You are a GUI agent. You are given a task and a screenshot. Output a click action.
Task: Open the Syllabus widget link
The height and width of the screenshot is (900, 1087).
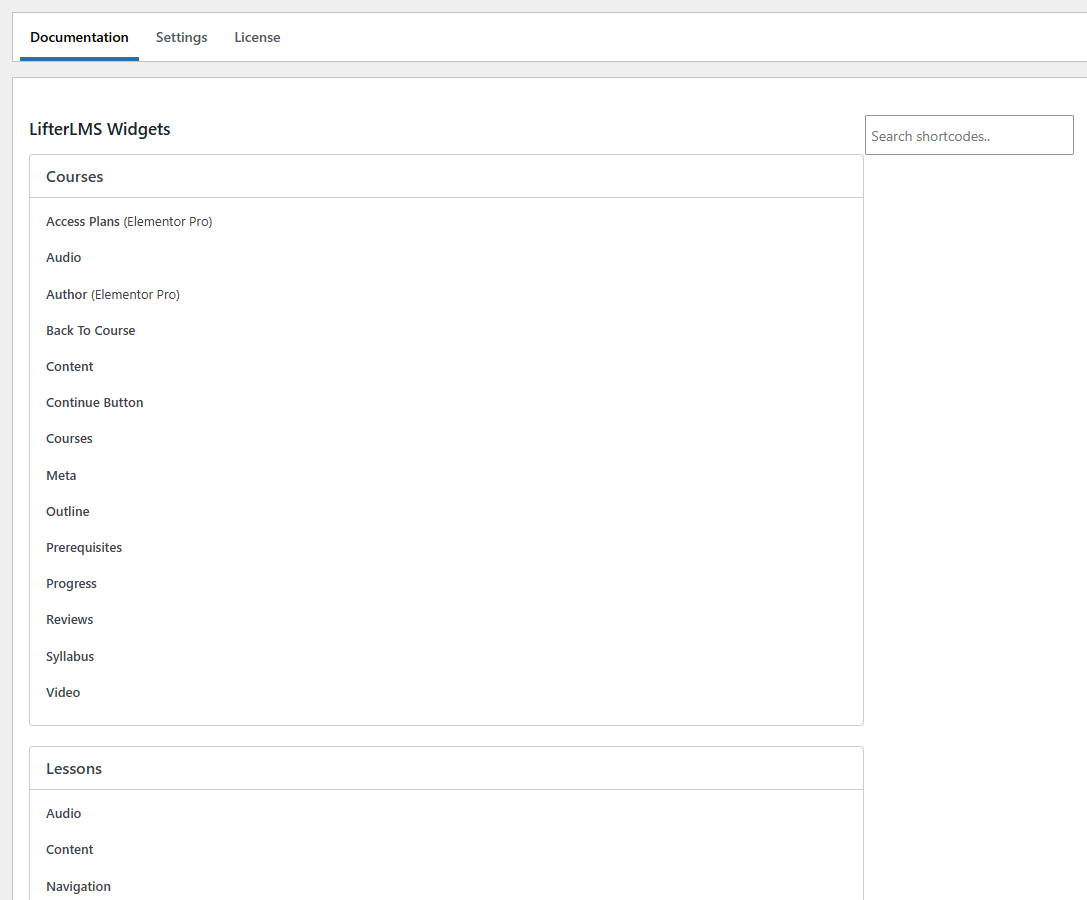pos(70,657)
